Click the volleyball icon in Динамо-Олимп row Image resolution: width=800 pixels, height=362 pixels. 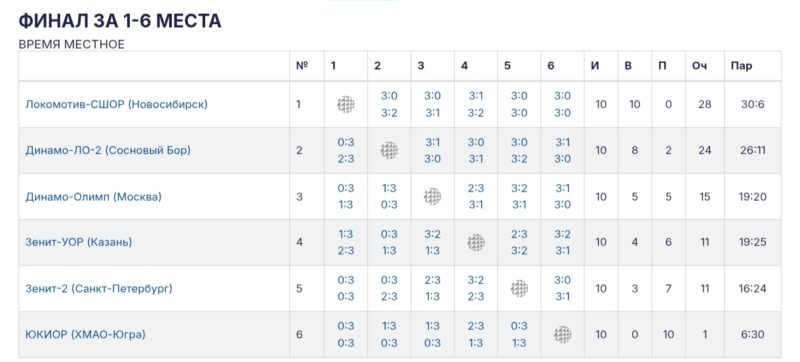[433, 196]
